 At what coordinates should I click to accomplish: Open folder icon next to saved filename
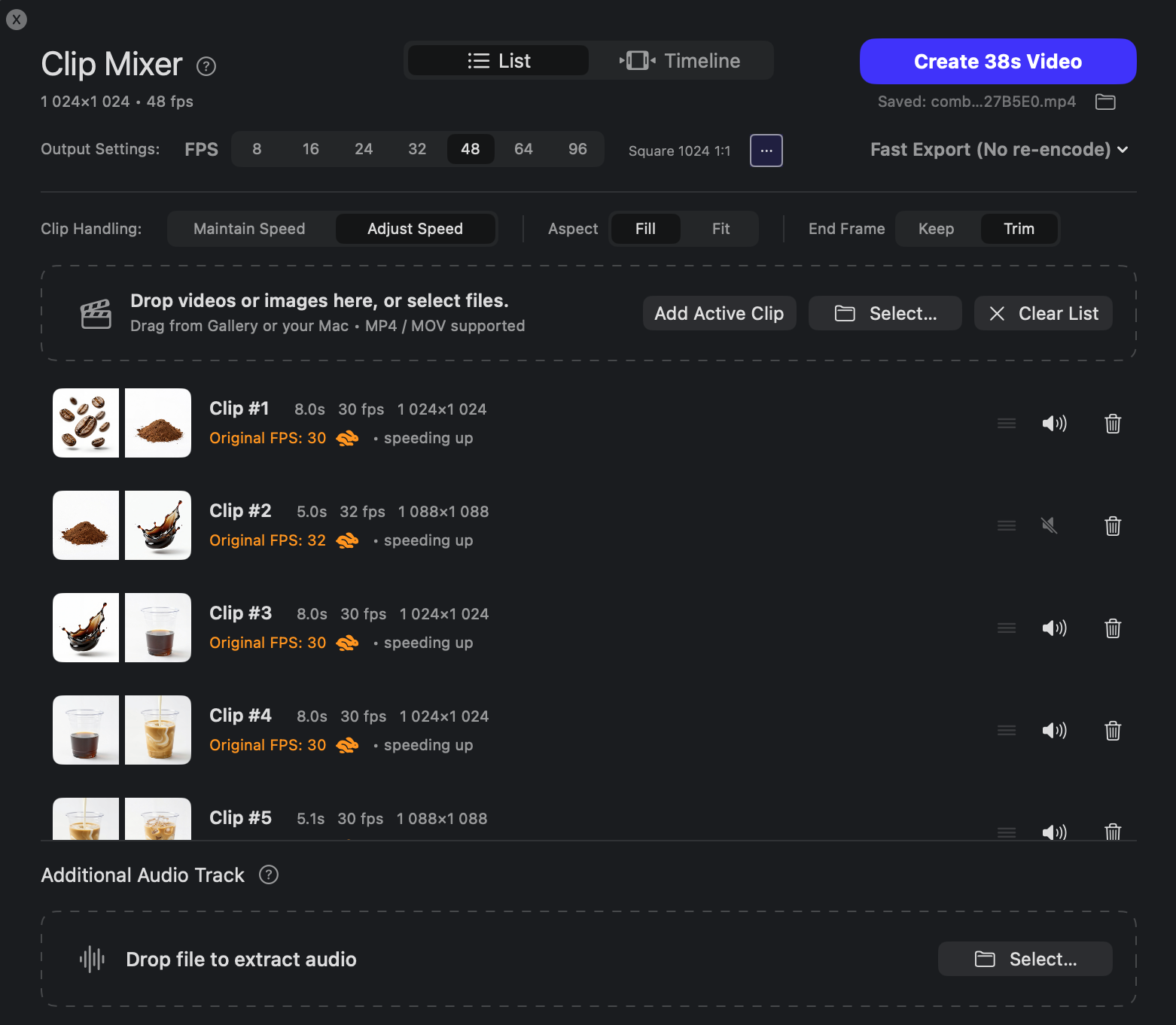[1105, 102]
